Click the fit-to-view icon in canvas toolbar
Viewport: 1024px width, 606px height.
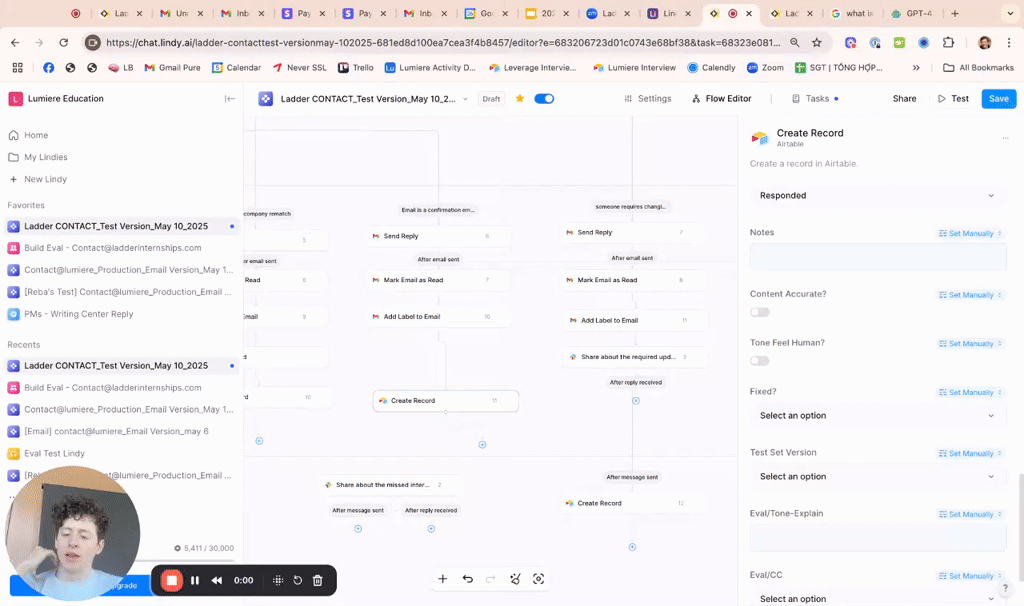[x=539, y=579]
